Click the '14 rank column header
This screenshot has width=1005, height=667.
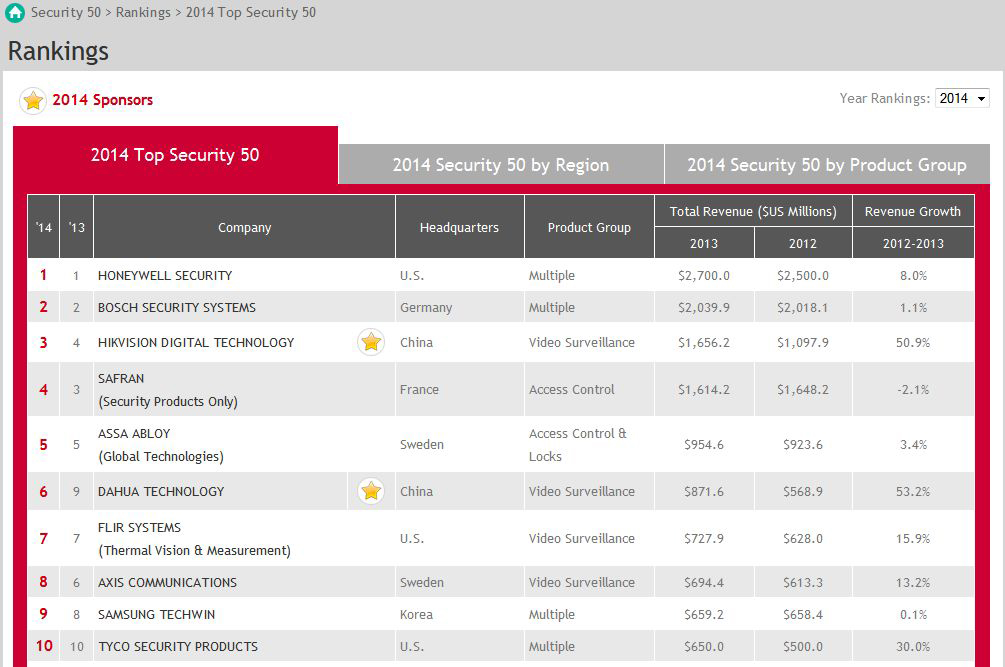coord(44,227)
